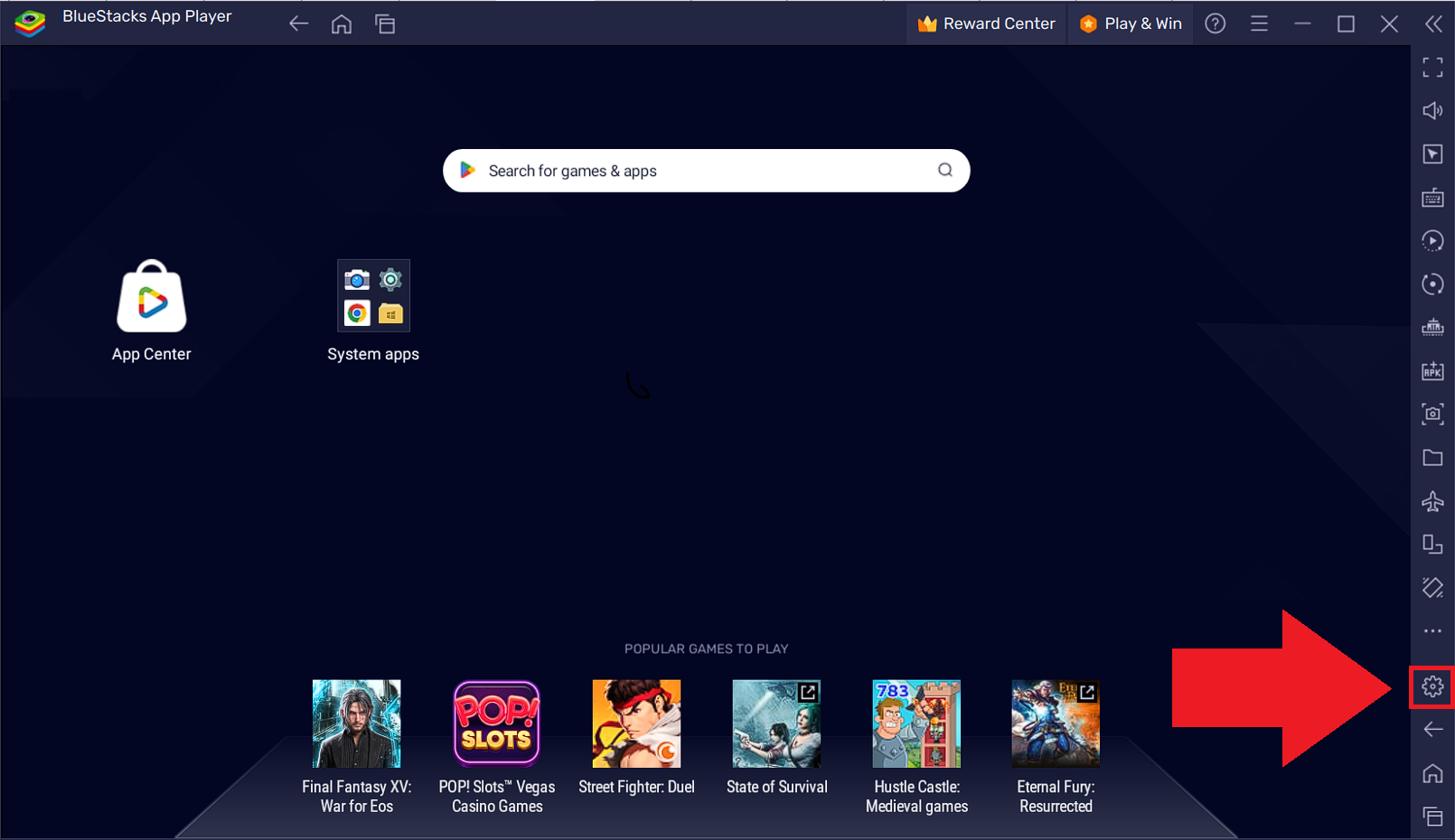Viewport: 1455px width, 840px height.
Task: Open the Reward Center
Action: point(985,23)
